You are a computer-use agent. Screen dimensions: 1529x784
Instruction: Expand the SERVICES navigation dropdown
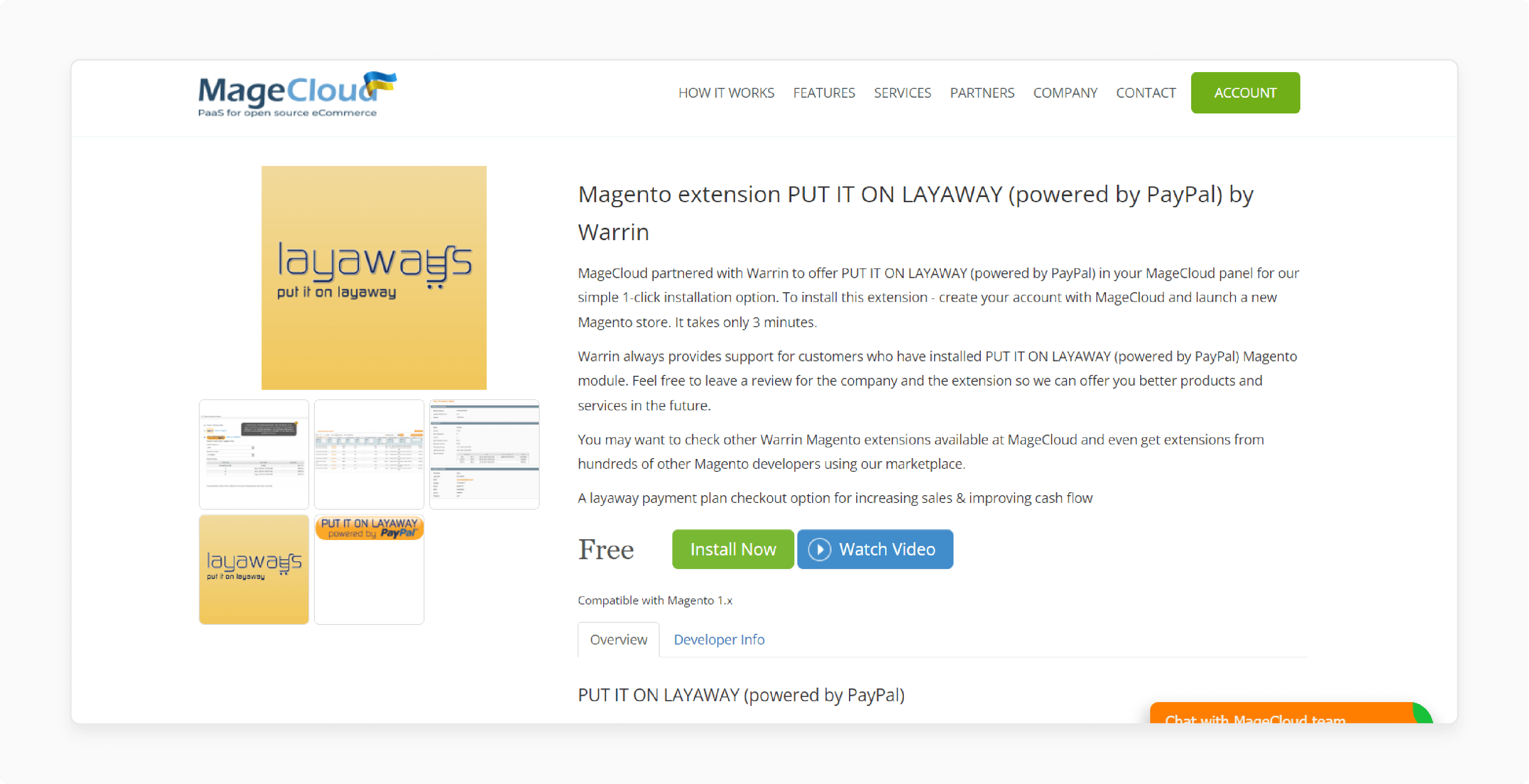tap(901, 92)
